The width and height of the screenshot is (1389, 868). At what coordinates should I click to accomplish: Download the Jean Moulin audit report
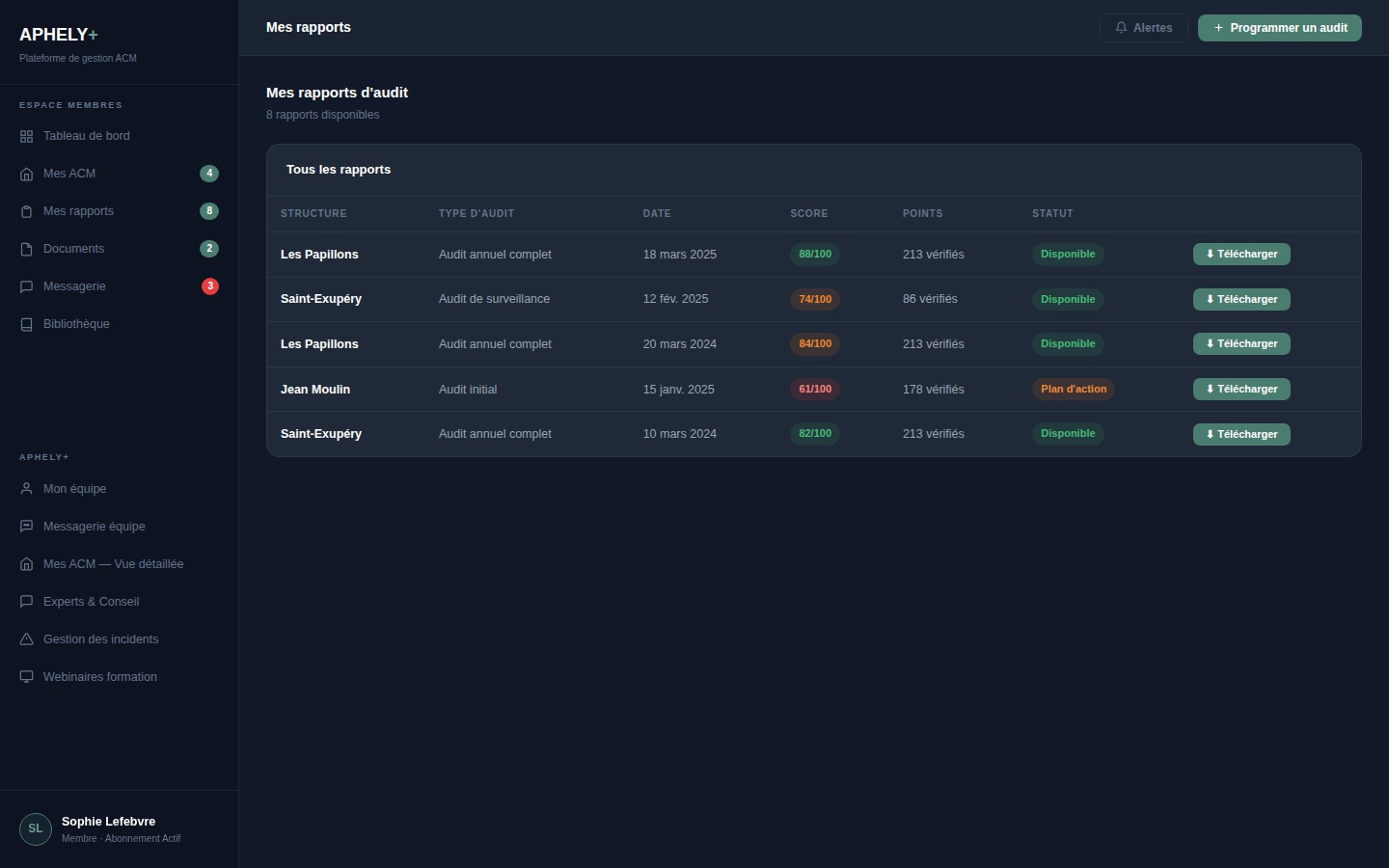pos(1240,390)
